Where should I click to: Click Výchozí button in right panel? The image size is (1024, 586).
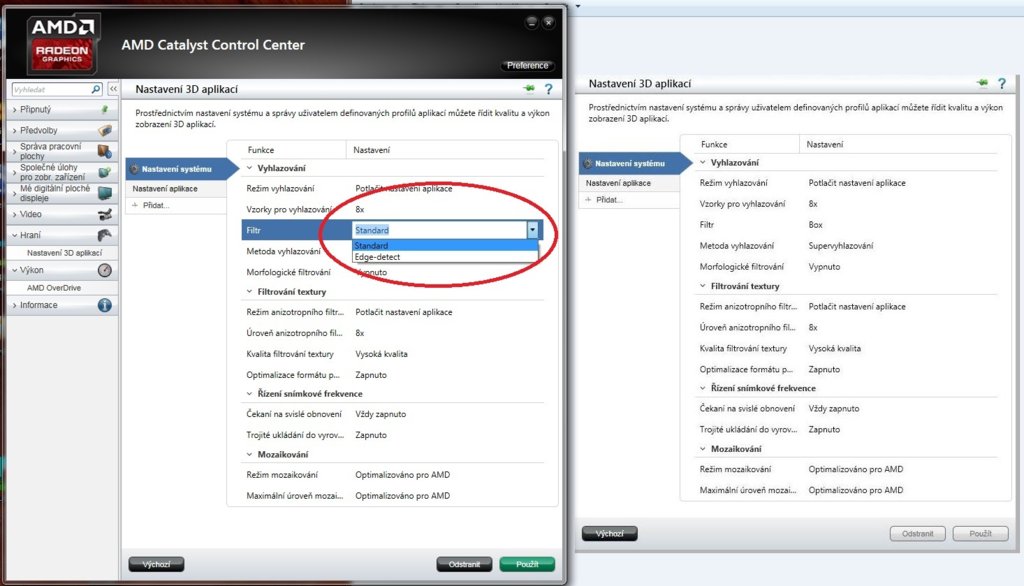[609, 534]
